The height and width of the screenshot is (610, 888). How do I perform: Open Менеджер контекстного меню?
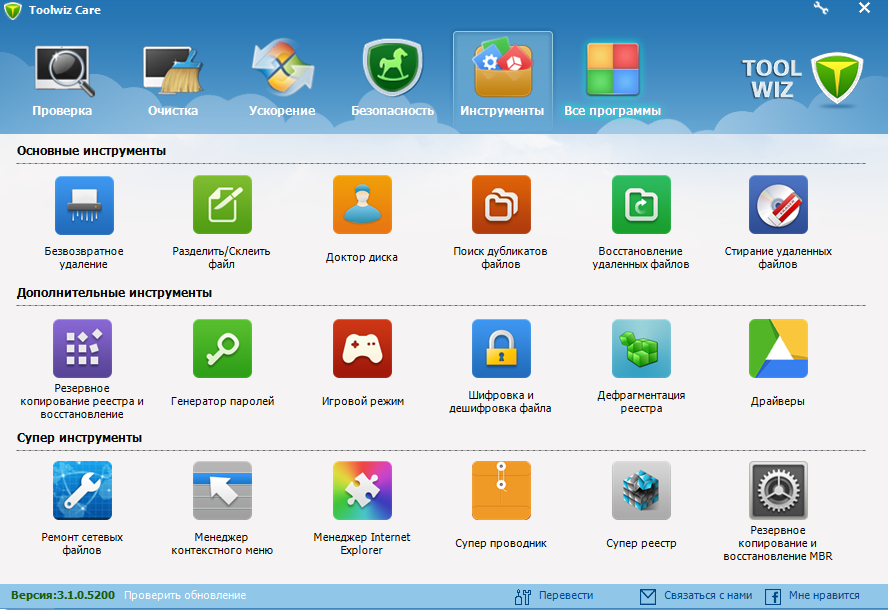[x=222, y=491]
